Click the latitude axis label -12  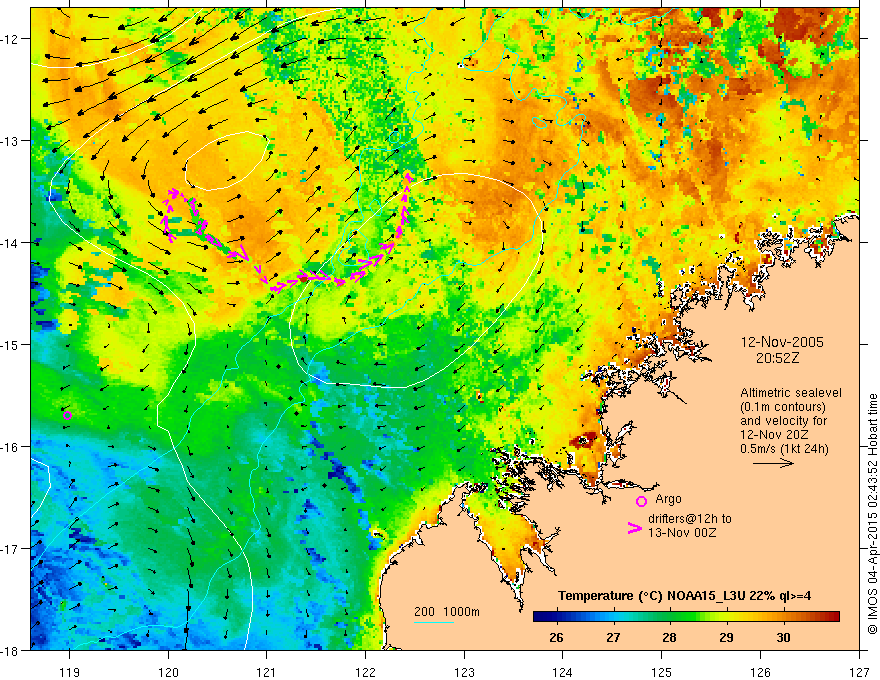(11, 39)
